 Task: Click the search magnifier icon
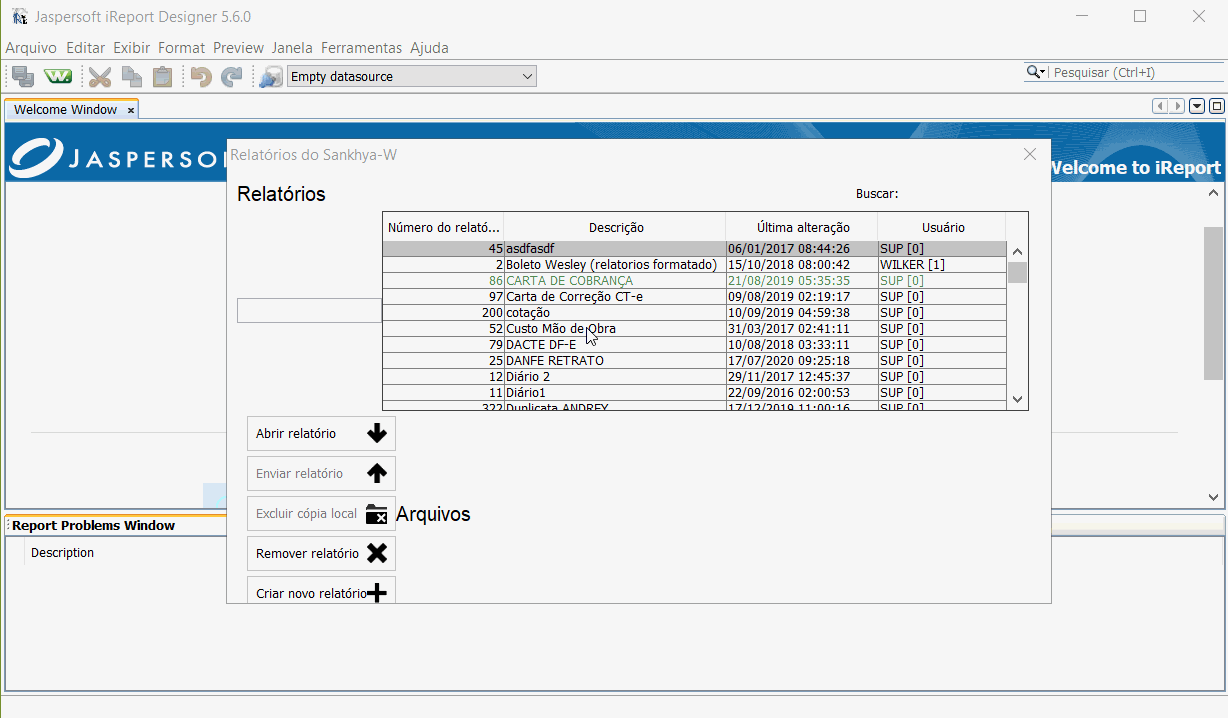(x=1035, y=72)
